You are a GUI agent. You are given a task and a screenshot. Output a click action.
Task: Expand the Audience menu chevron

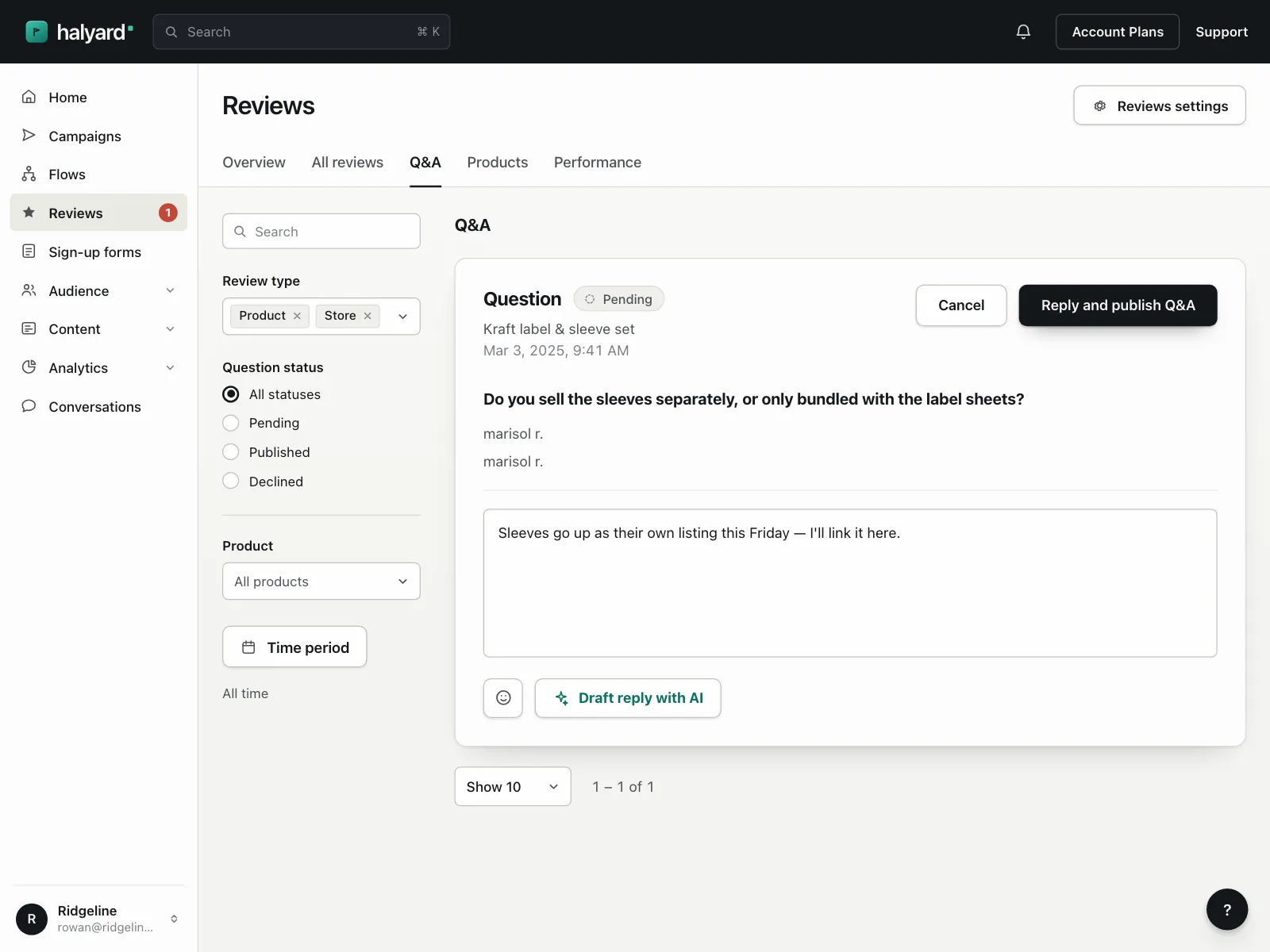tap(170, 290)
